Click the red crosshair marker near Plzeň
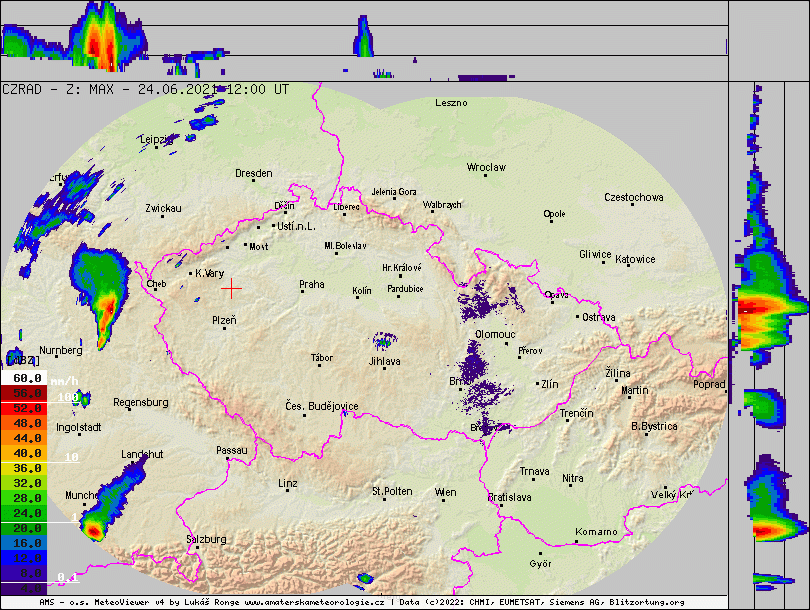810x610 pixels. [x=231, y=288]
